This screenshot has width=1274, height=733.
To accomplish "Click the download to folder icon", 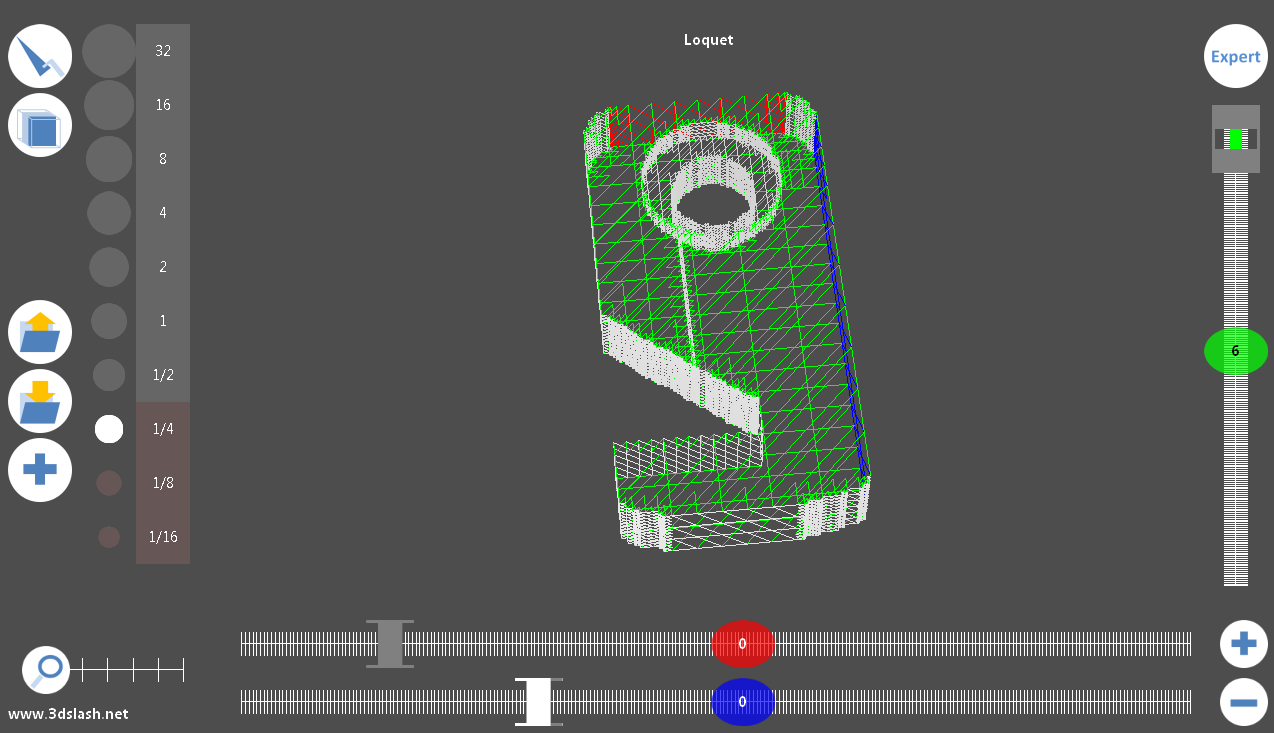I will [40, 401].
